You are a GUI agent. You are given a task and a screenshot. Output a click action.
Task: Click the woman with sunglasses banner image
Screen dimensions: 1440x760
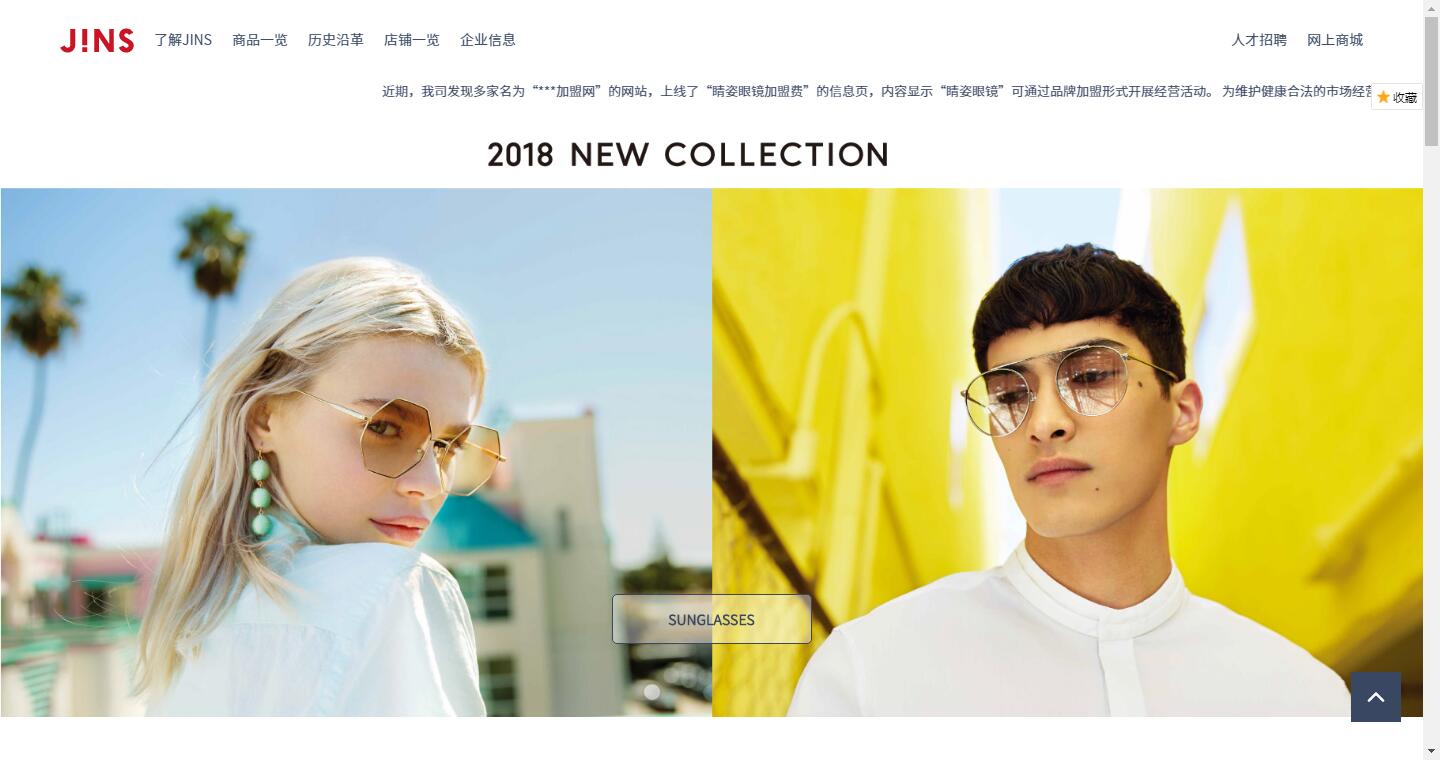tap(356, 452)
